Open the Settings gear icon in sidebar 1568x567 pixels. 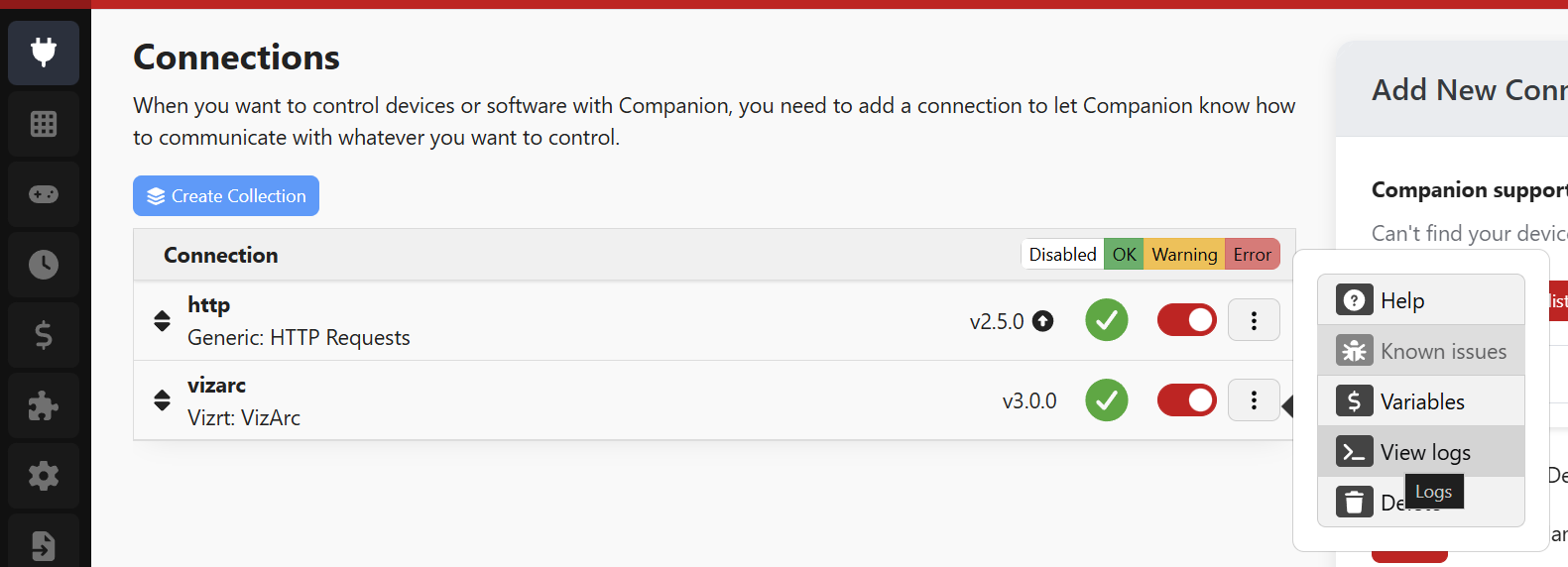(x=44, y=476)
